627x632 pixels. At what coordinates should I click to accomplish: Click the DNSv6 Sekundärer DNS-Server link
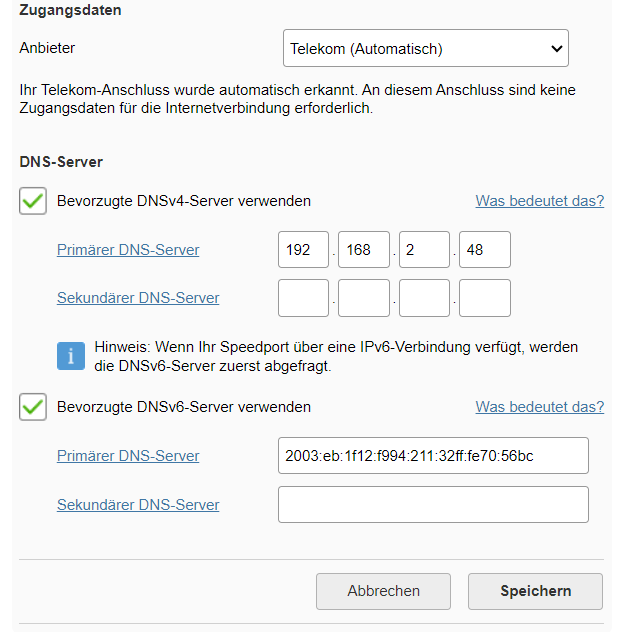[138, 505]
